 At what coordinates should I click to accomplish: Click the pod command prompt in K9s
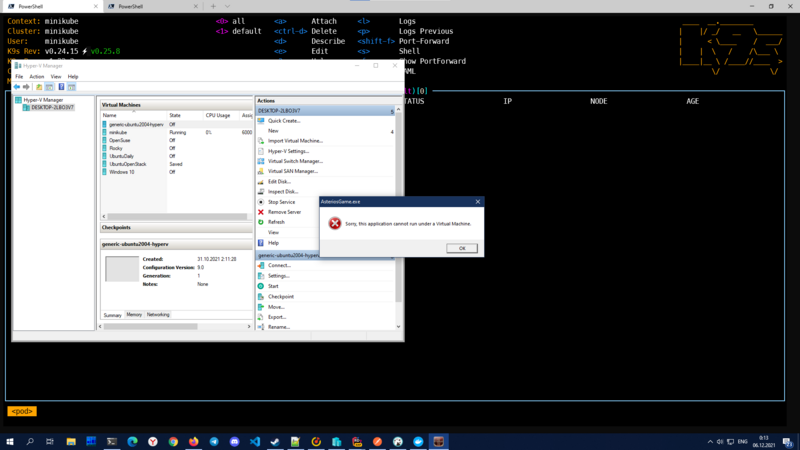point(22,411)
